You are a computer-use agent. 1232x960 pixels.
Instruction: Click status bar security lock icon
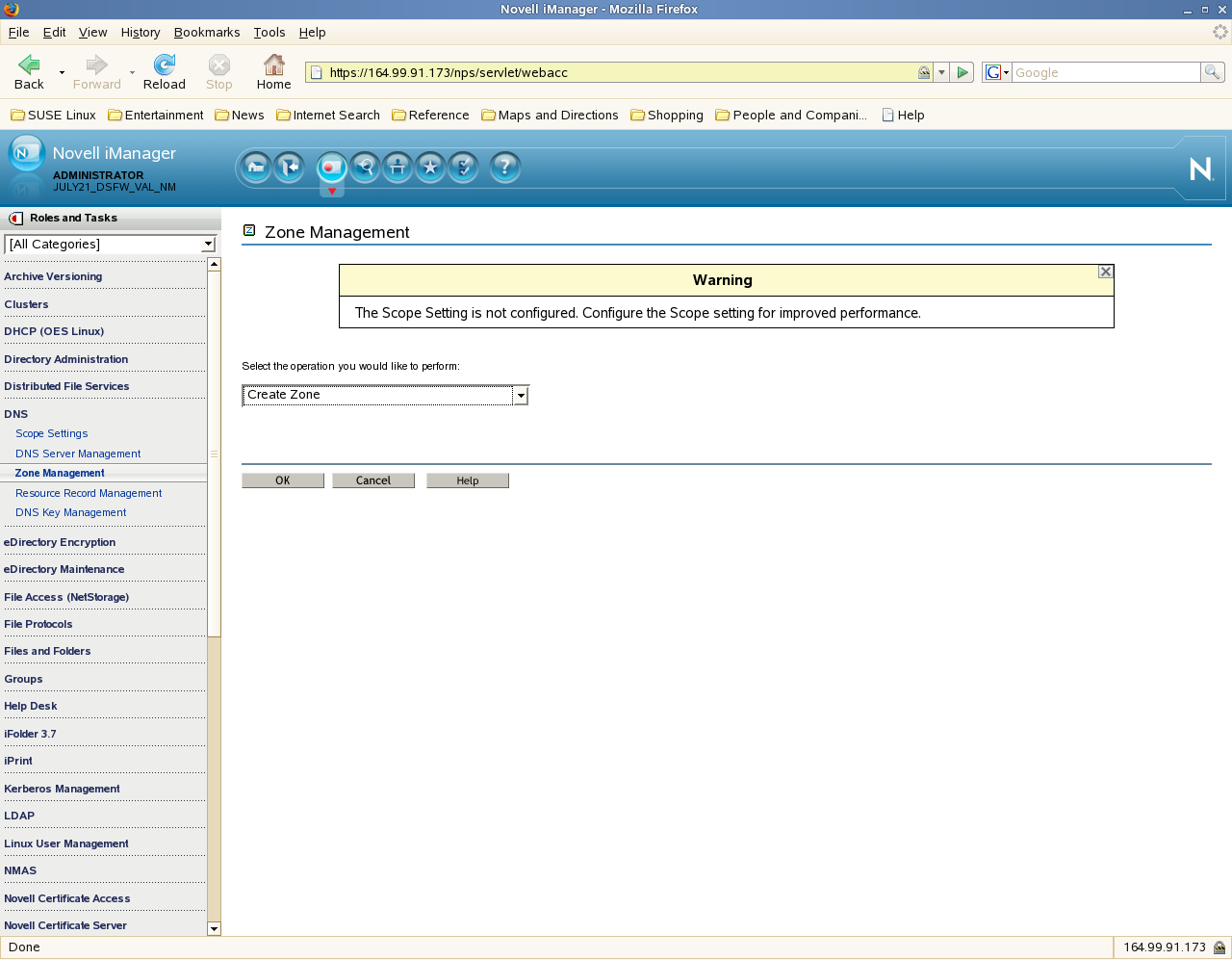tap(1219, 947)
